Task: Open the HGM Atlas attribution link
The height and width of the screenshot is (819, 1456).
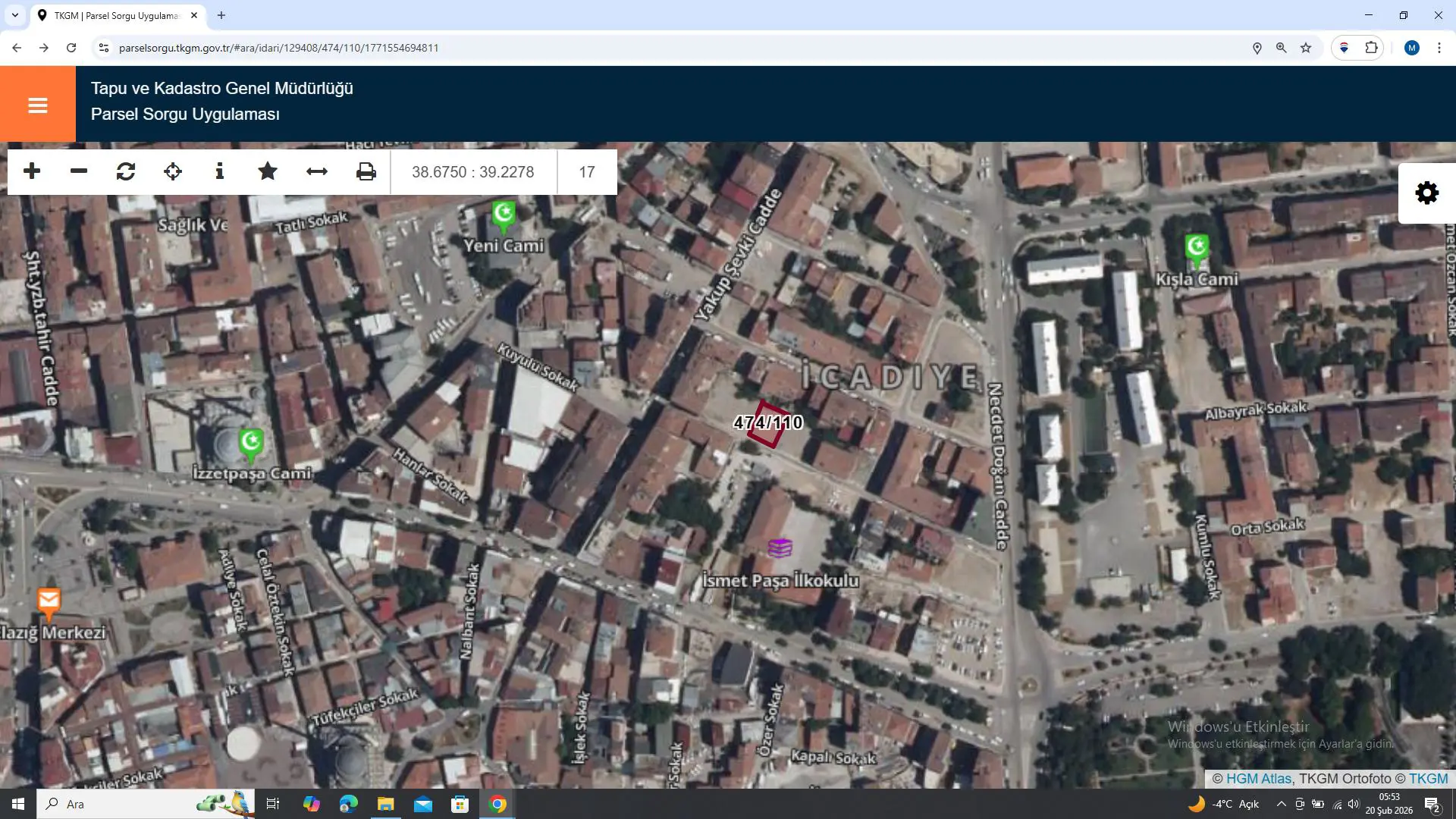Action: pos(1258,779)
